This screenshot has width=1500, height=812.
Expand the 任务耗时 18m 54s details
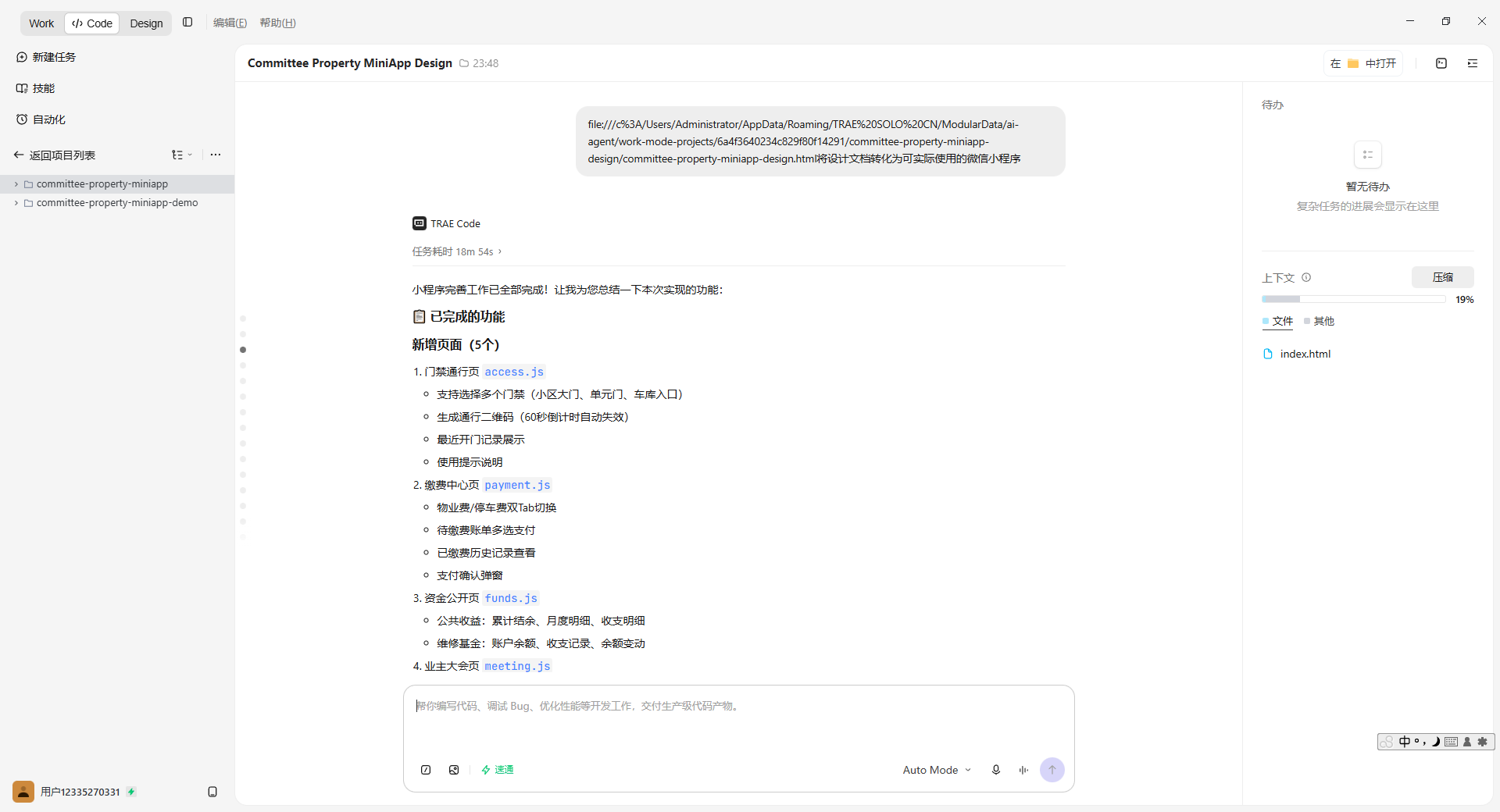[x=457, y=251]
